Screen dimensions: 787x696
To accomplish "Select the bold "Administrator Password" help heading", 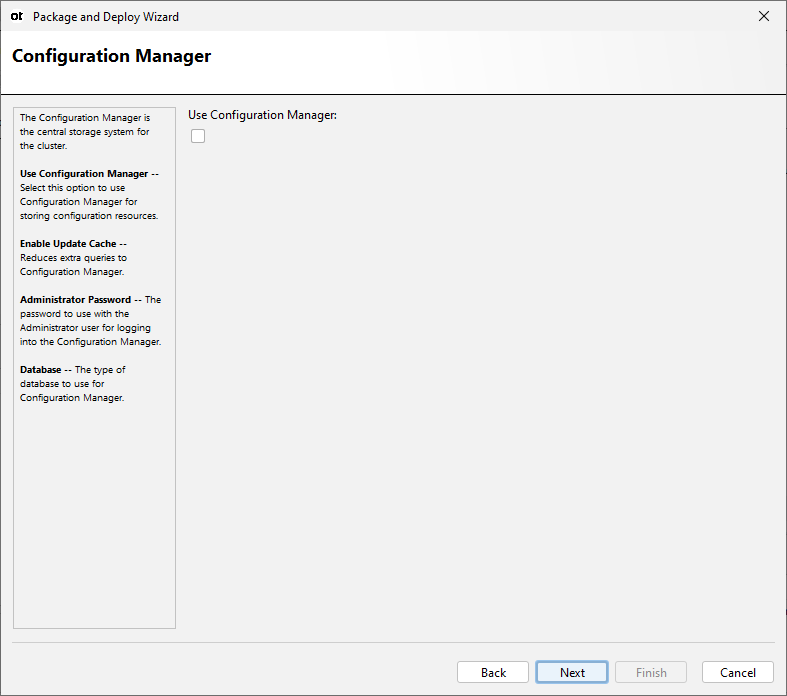I will 75,300.
